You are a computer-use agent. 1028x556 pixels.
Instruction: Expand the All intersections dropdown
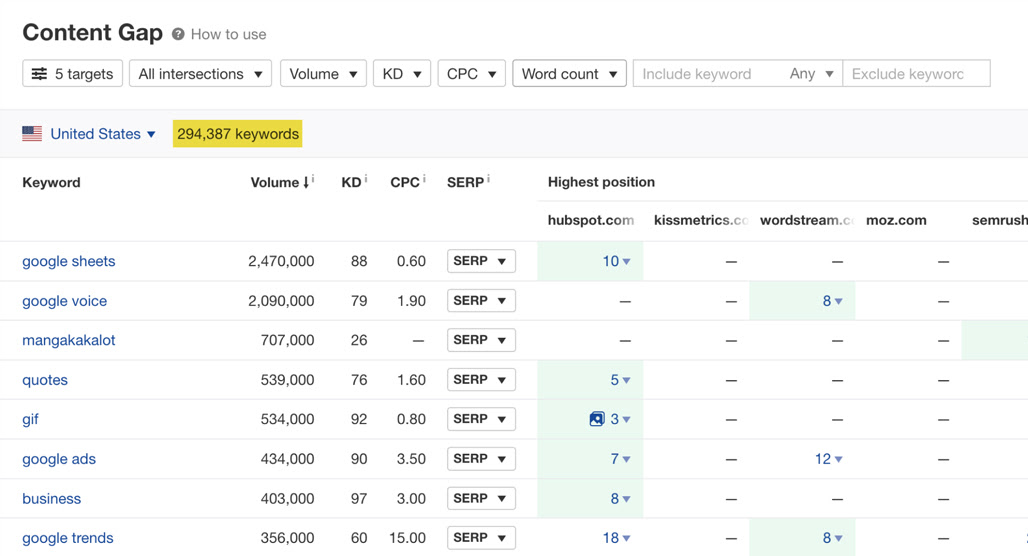pos(200,73)
